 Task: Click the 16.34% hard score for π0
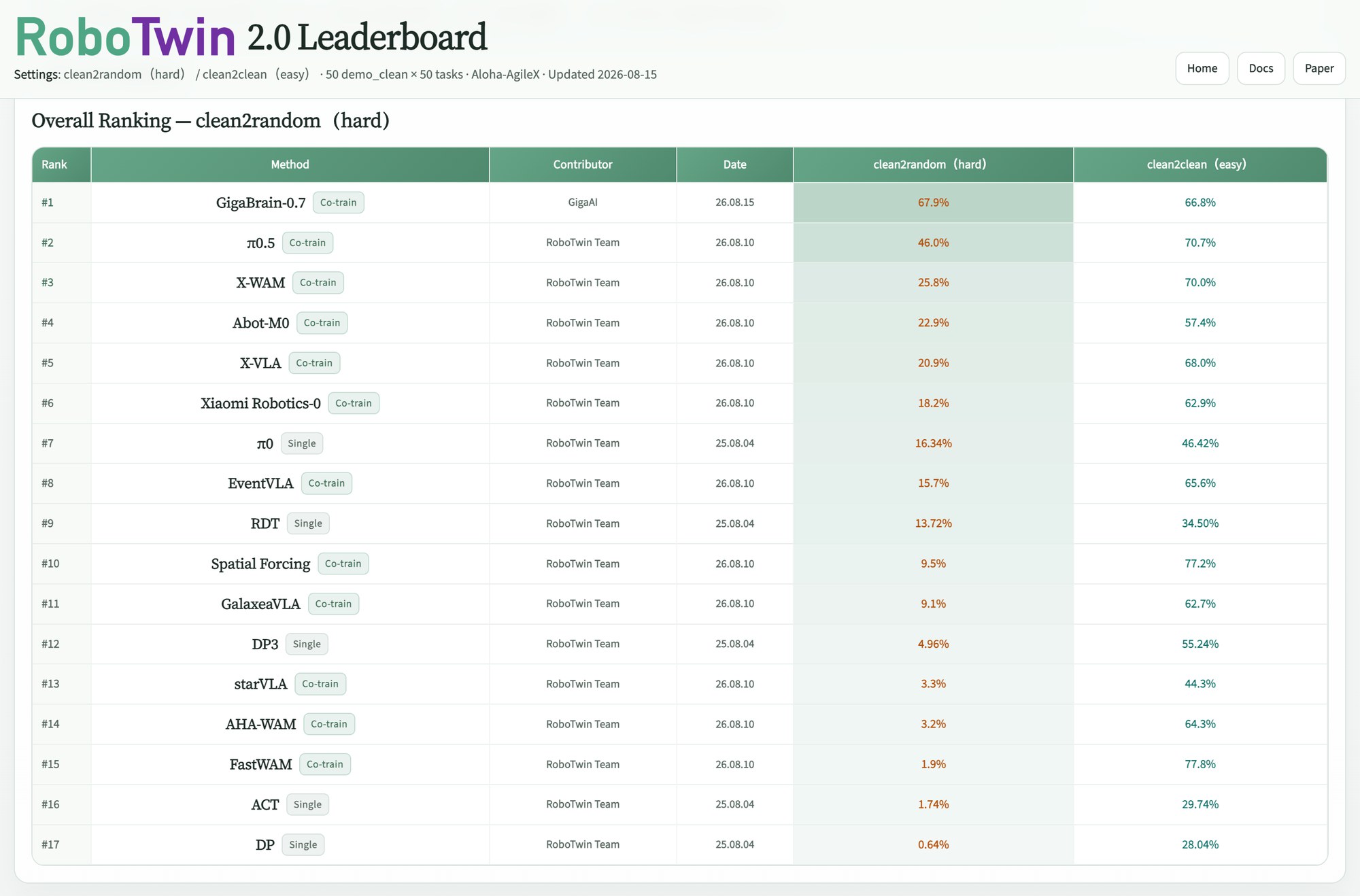point(933,443)
